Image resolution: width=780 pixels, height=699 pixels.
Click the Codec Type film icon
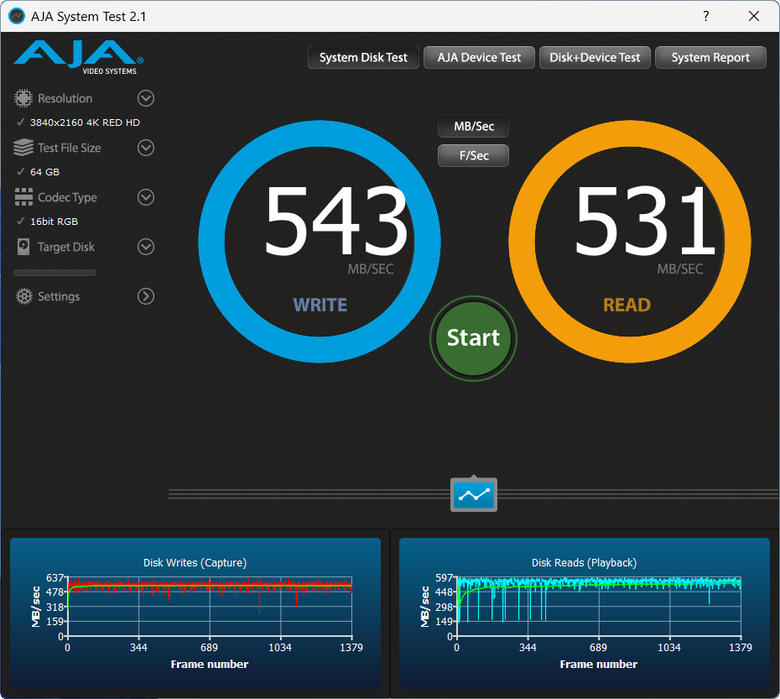coord(23,197)
